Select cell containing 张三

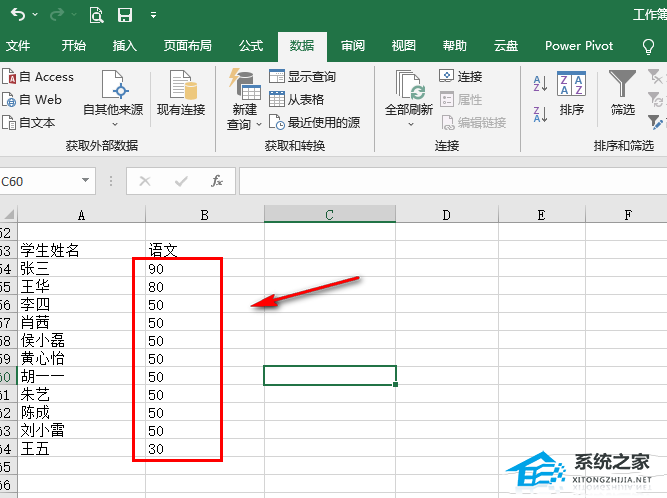click(80, 268)
